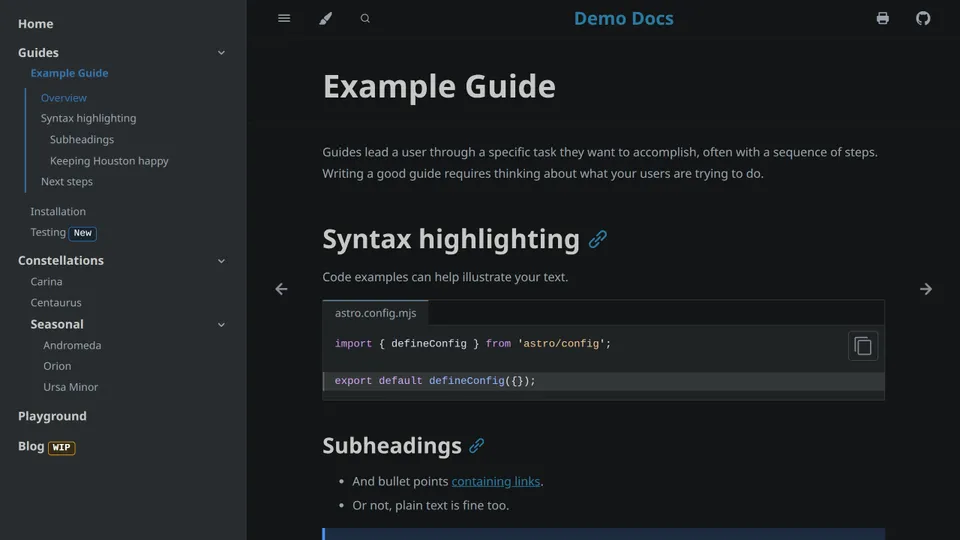The width and height of the screenshot is (960, 540).
Task: Jump to Subheadings in sidebar contents
Action: pos(82,140)
